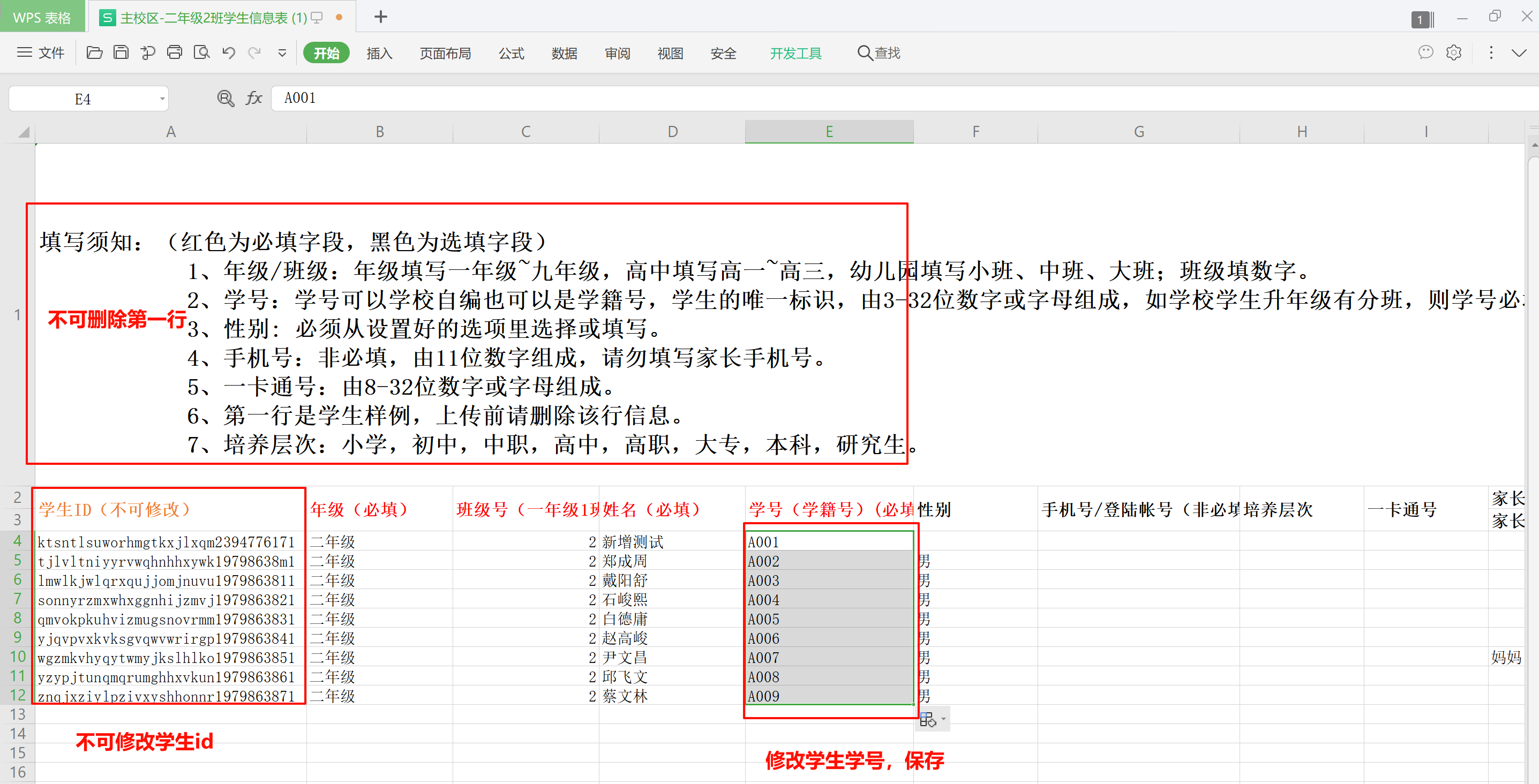Viewport: 1539px width, 784px height.
Task: Select the 页面布局 ribbon tab
Action: coord(445,53)
